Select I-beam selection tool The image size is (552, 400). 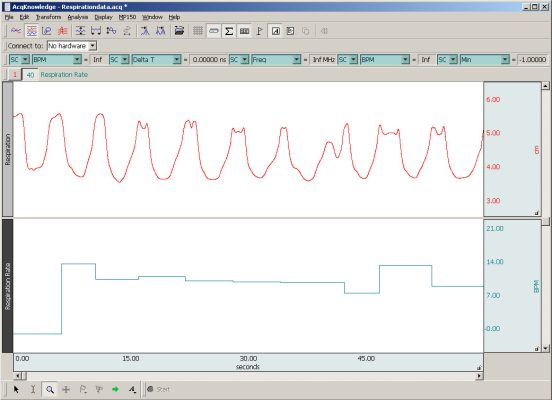pyautogui.click(x=33, y=389)
